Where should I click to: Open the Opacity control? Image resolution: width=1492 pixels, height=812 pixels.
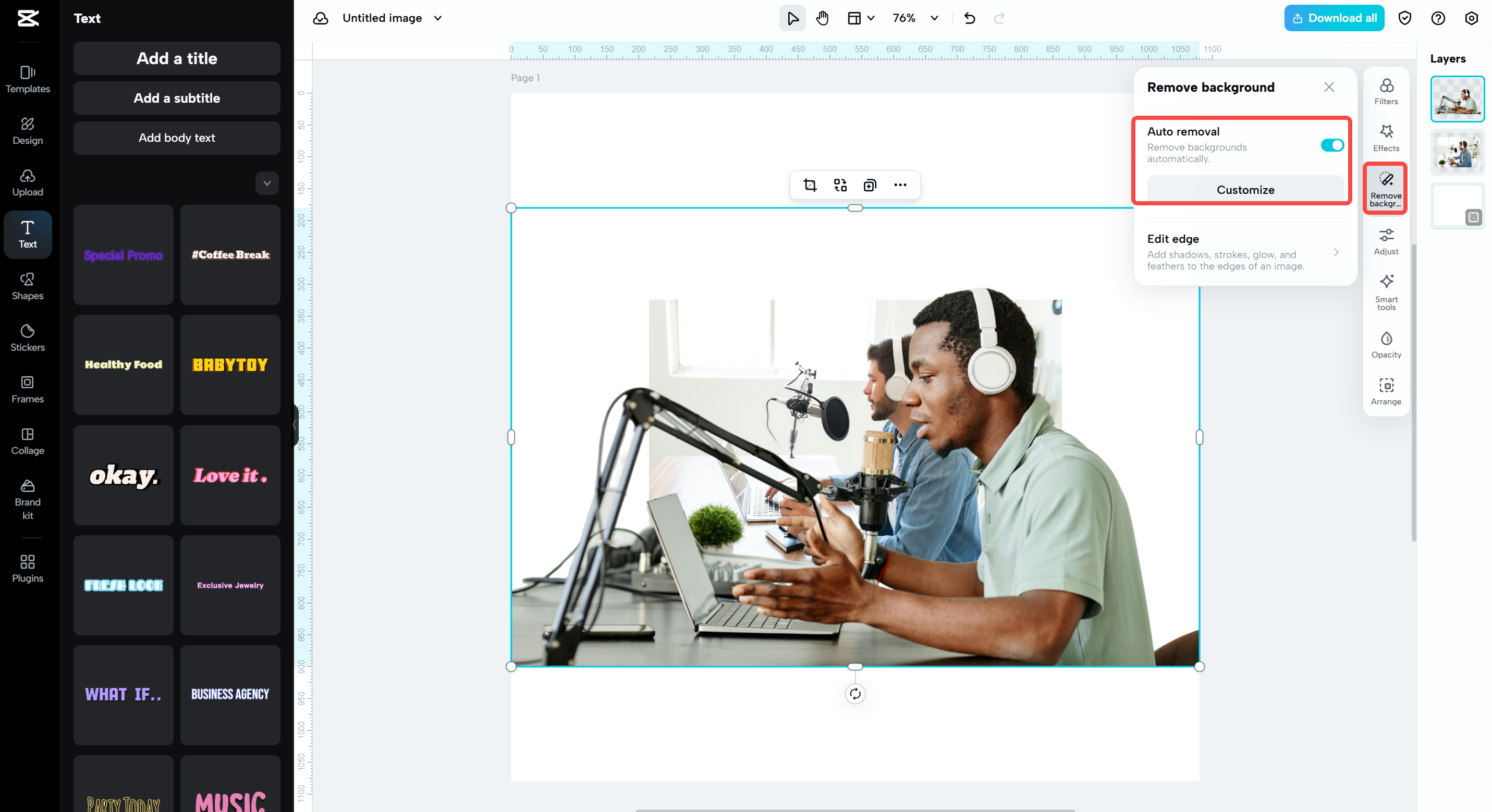[1386, 345]
